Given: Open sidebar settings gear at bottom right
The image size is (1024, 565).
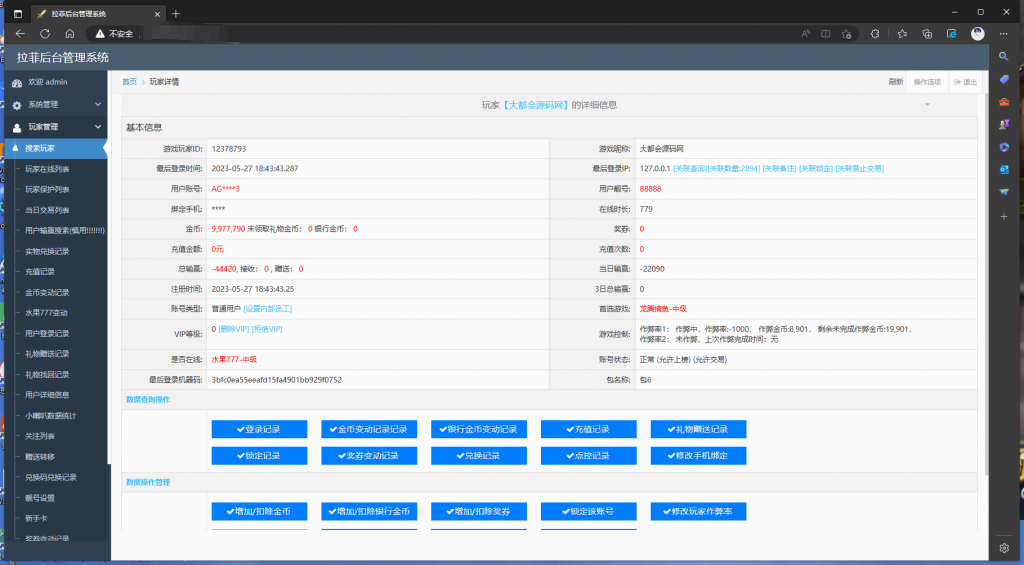Looking at the screenshot, I should coord(1004,548).
